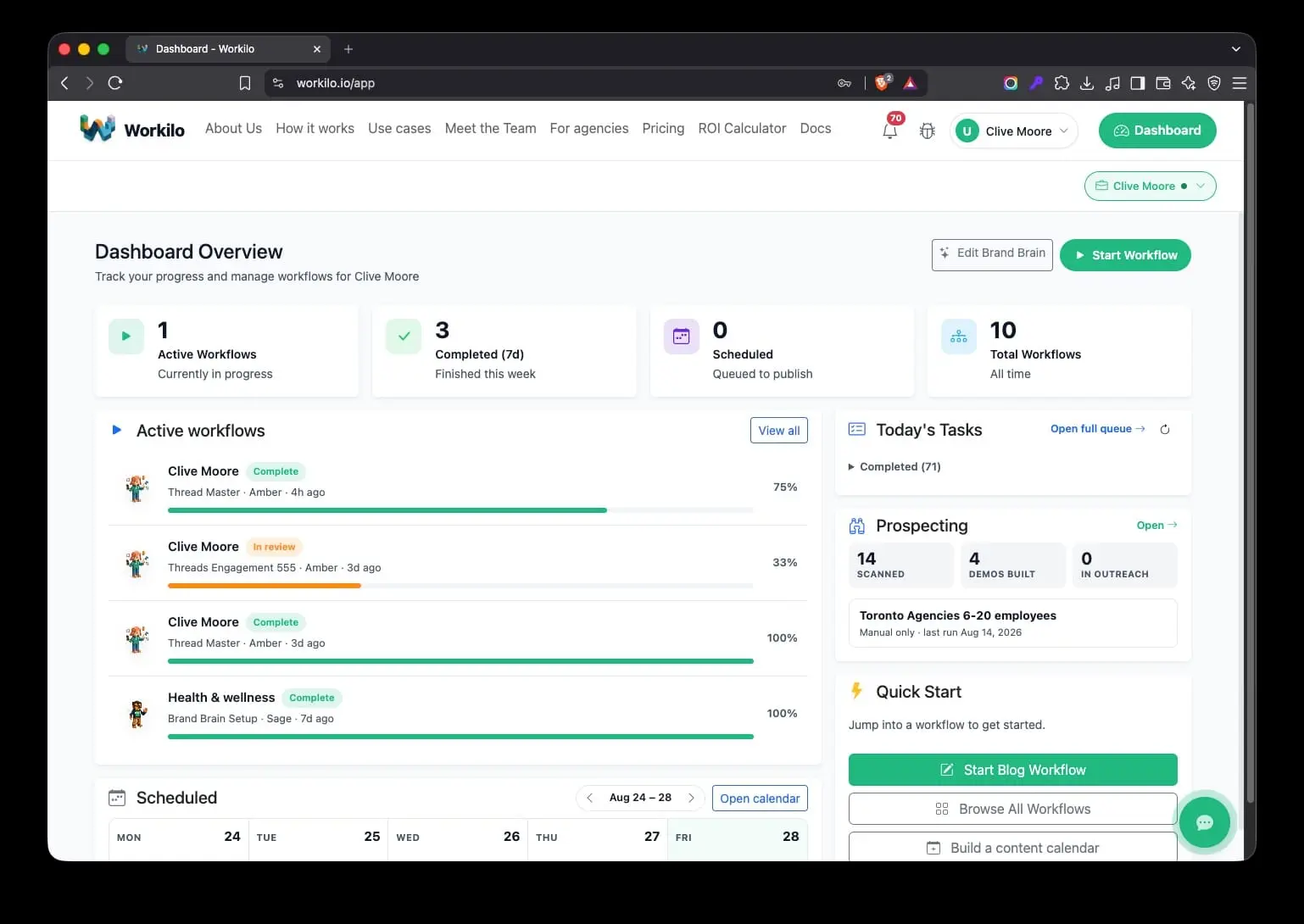Open the site information icon in address bar
1304x924 pixels.
click(278, 83)
